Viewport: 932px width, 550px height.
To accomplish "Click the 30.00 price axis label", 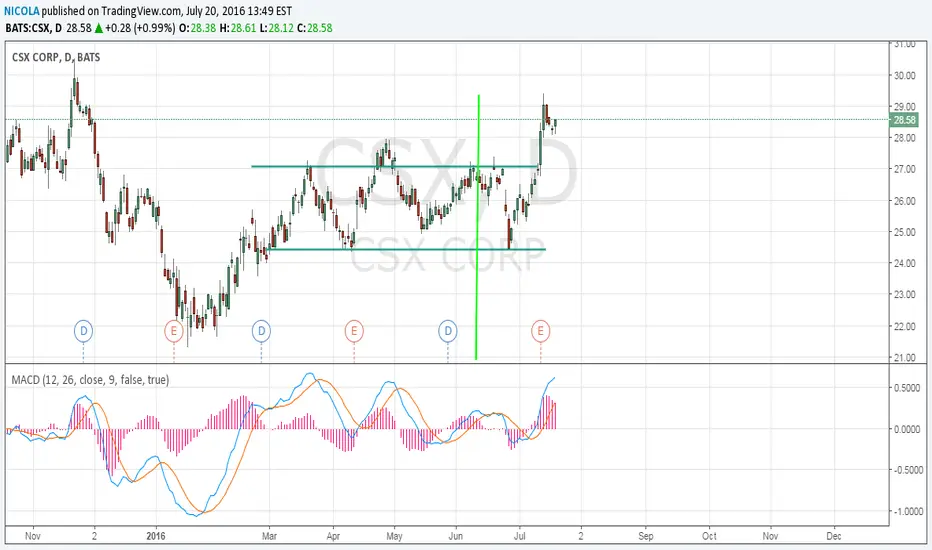I will point(905,76).
